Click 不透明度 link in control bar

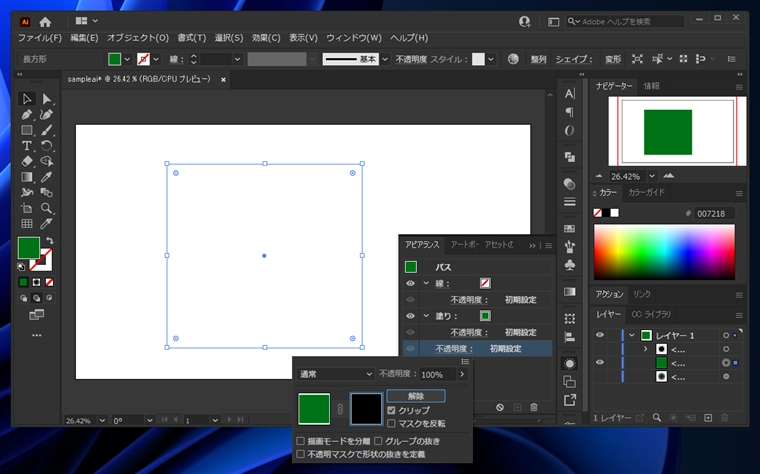coord(411,59)
